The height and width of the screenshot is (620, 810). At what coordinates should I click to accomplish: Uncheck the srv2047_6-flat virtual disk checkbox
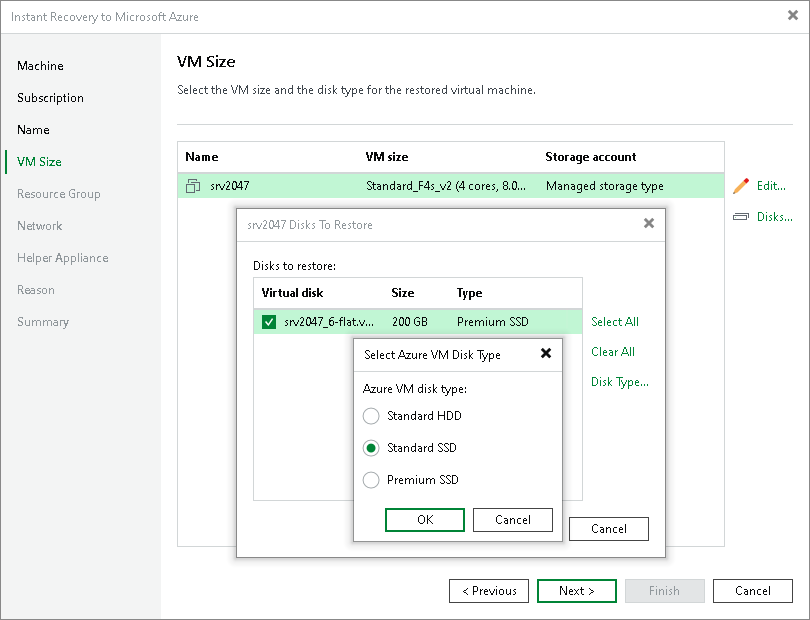269,322
